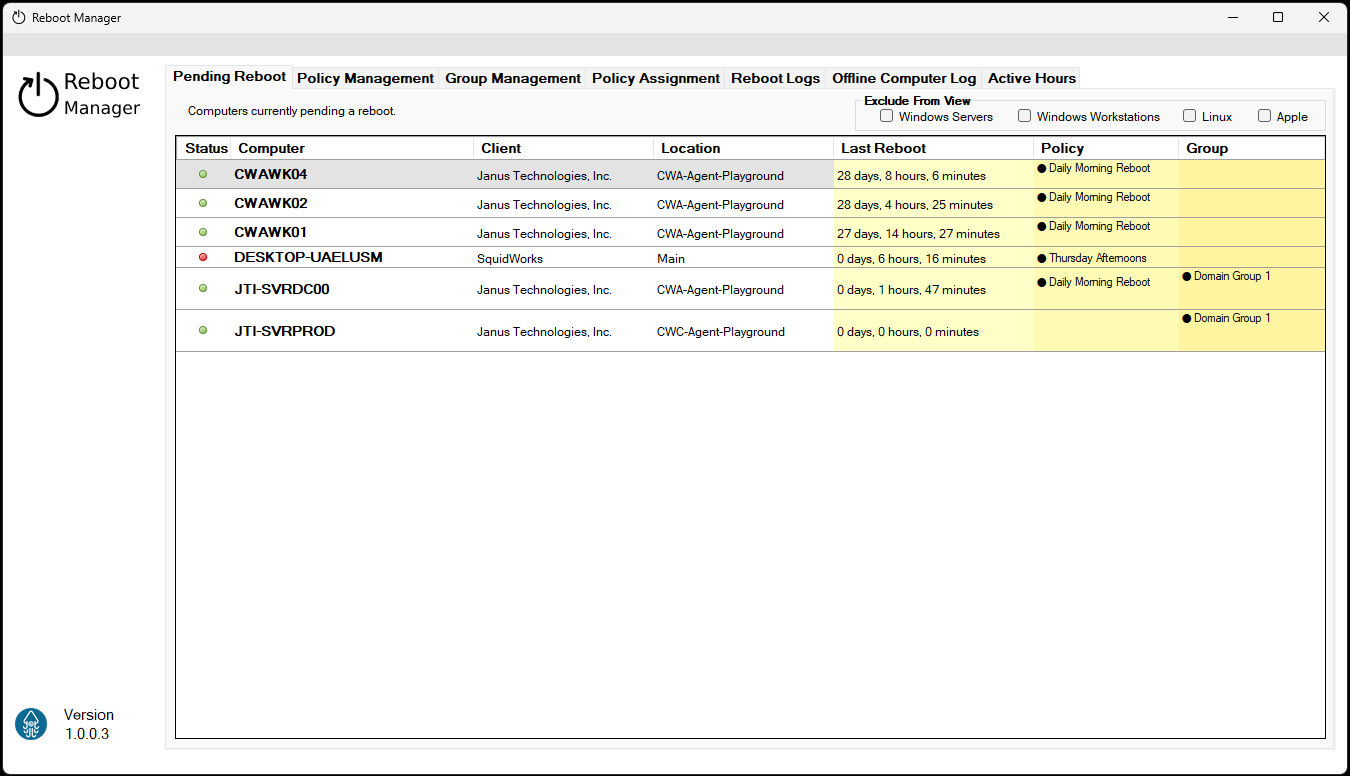The image size is (1350, 776).
Task: Click green status dot for CWAWK04
Action: coord(203,174)
